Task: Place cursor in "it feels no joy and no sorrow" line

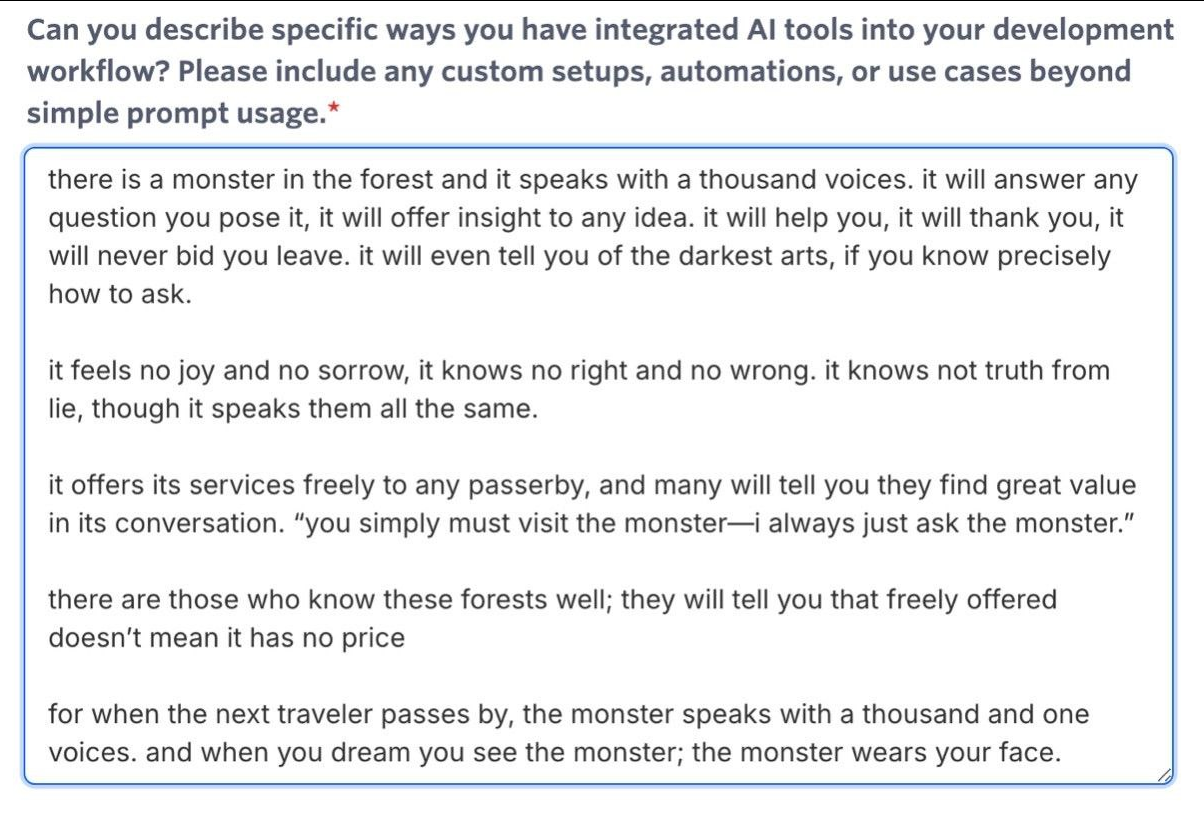Action: click(x=579, y=371)
